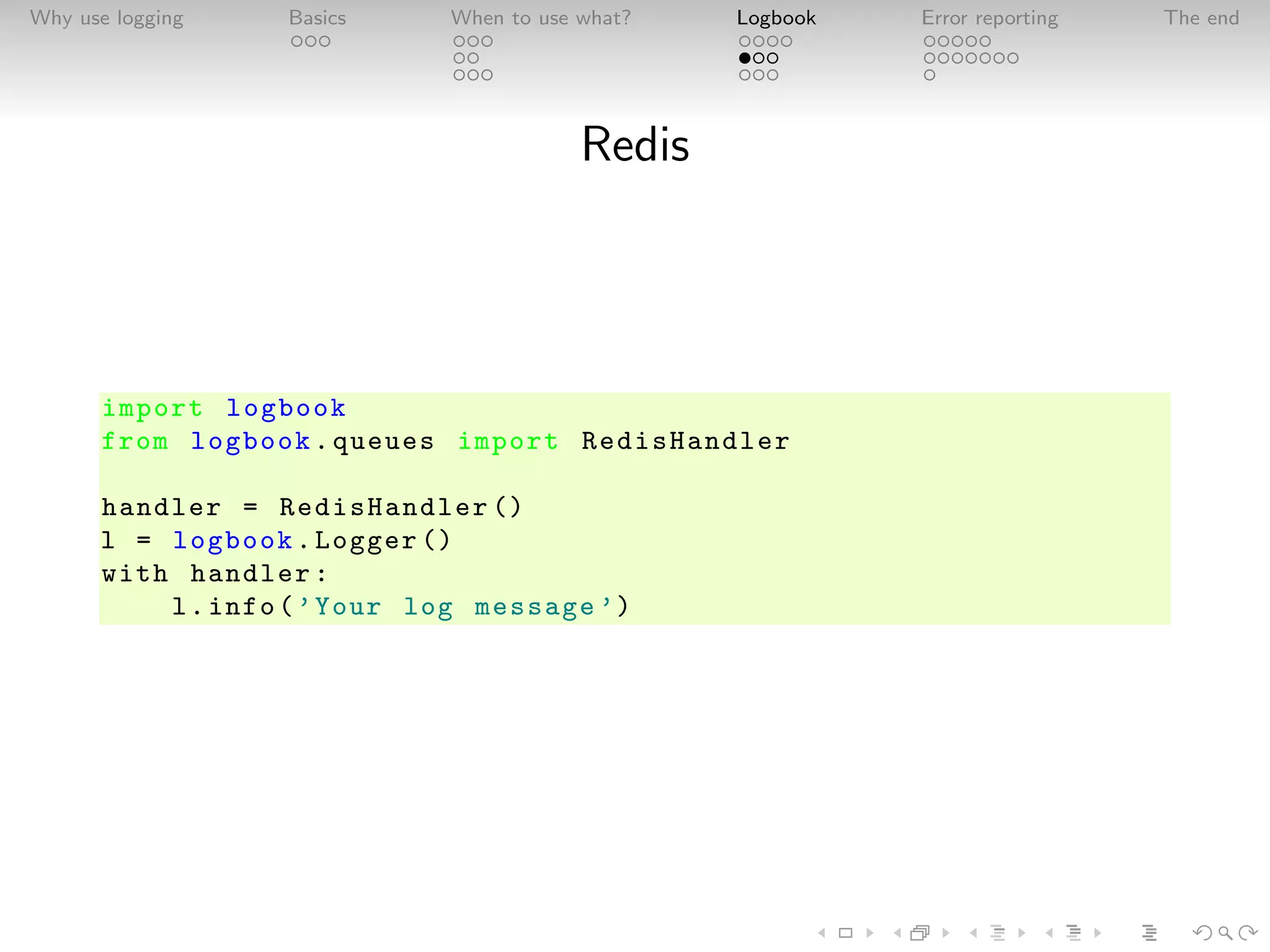Click the 'Redis' slide title

click(x=636, y=144)
